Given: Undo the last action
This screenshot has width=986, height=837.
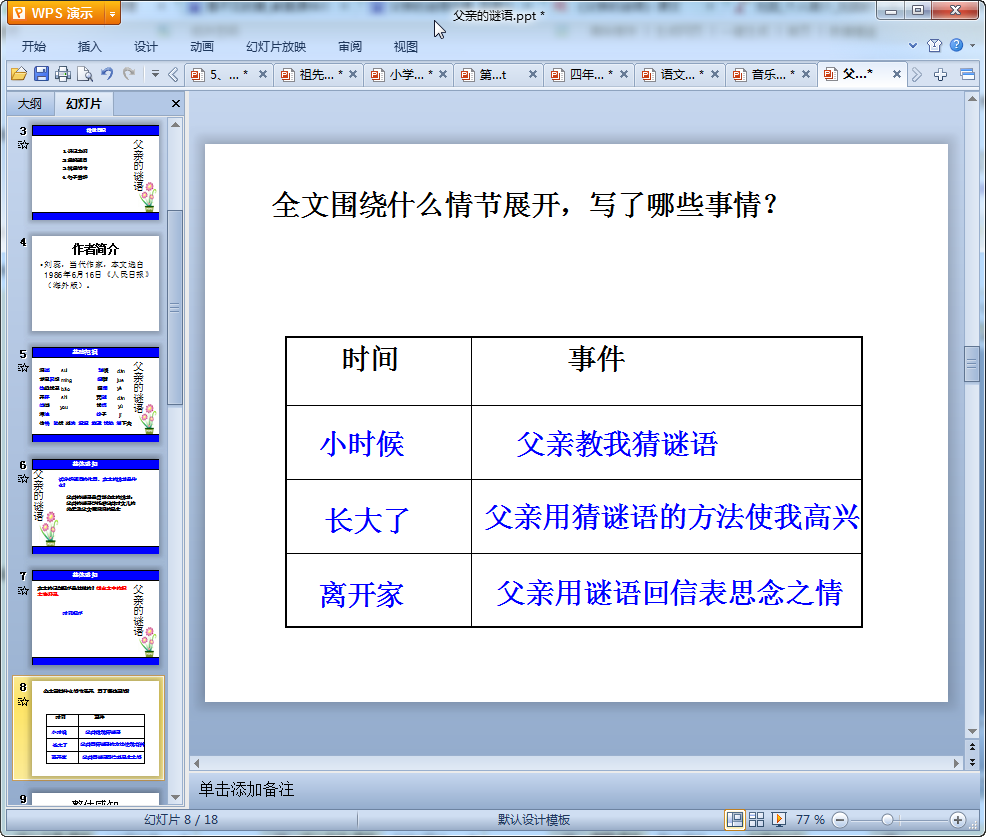Looking at the screenshot, I should pos(107,74).
